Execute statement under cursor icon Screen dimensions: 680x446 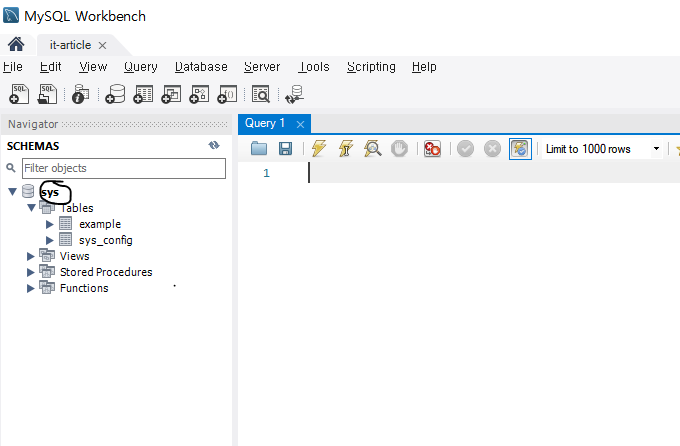point(346,148)
